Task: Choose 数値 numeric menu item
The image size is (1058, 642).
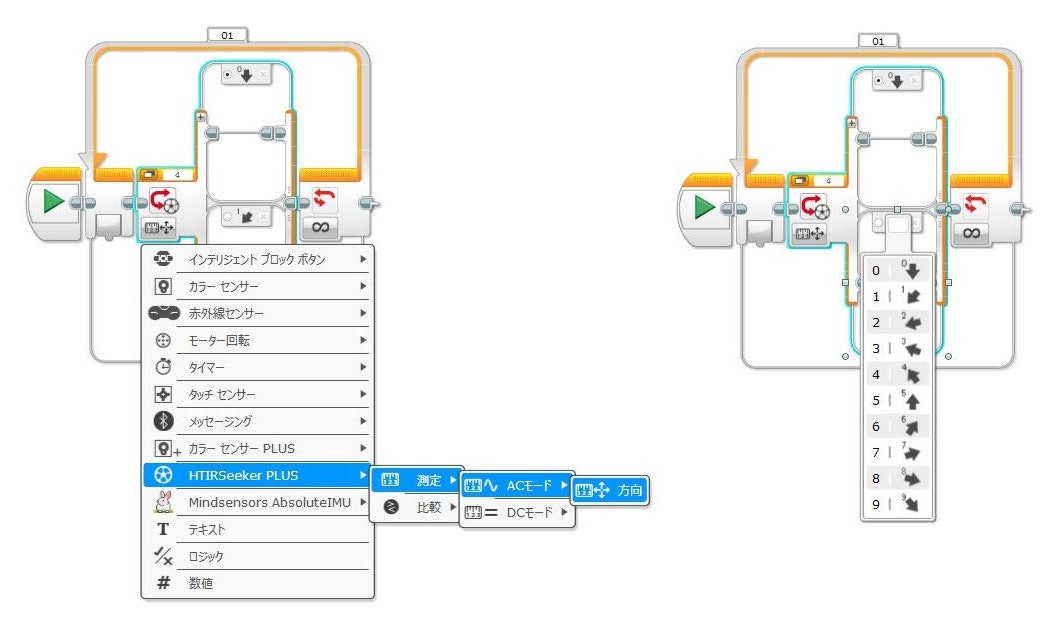Action: 258,583
